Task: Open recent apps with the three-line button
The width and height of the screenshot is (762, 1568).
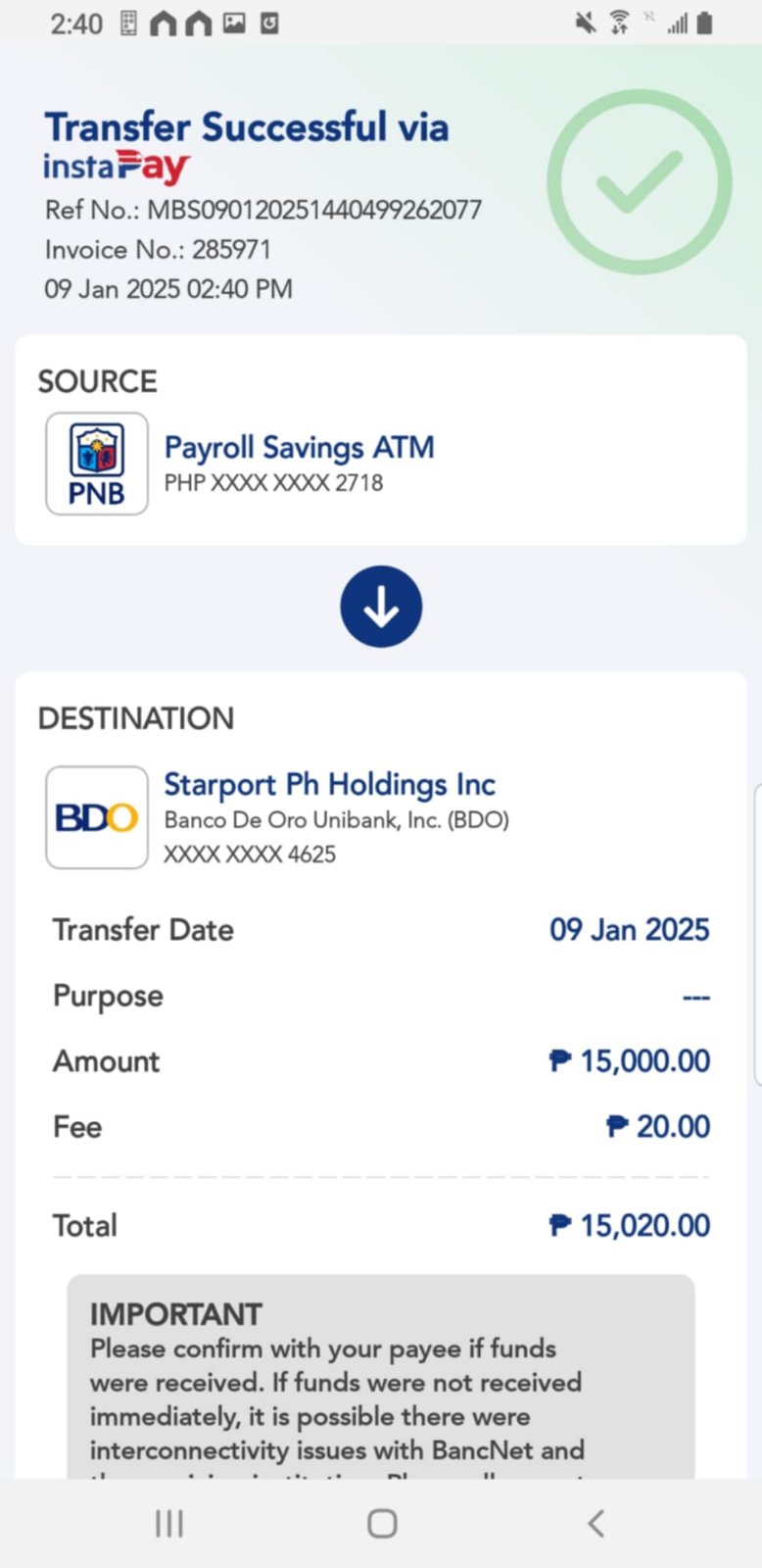Action: coord(169,1523)
